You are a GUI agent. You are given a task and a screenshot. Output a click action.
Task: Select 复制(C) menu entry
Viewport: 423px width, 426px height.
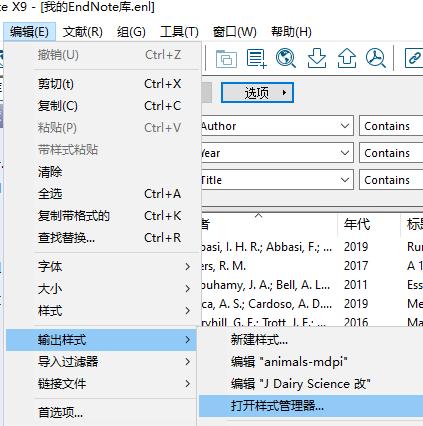(103, 106)
